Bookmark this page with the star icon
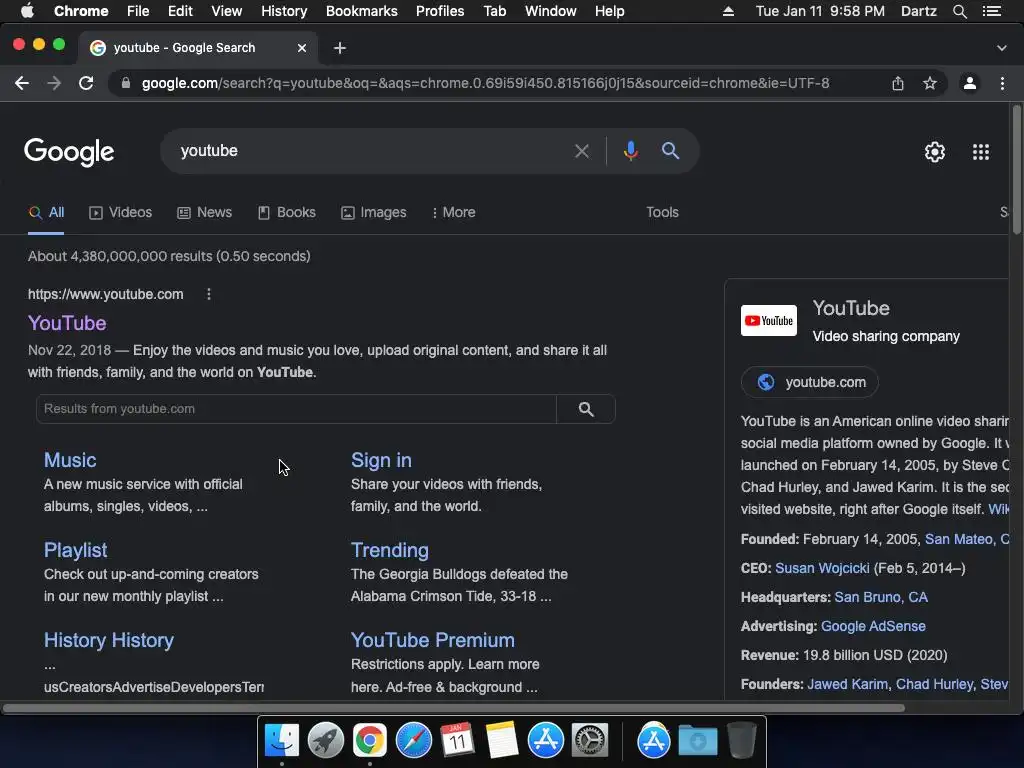 pyautogui.click(x=930, y=83)
